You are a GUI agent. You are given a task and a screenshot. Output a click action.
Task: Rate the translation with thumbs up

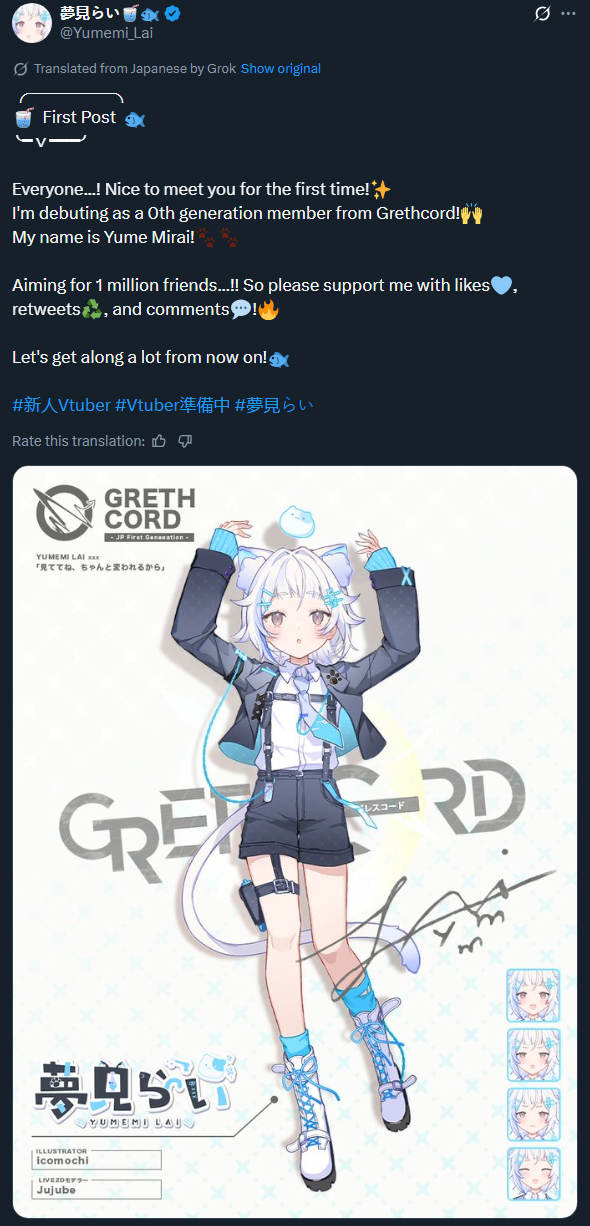click(x=159, y=441)
